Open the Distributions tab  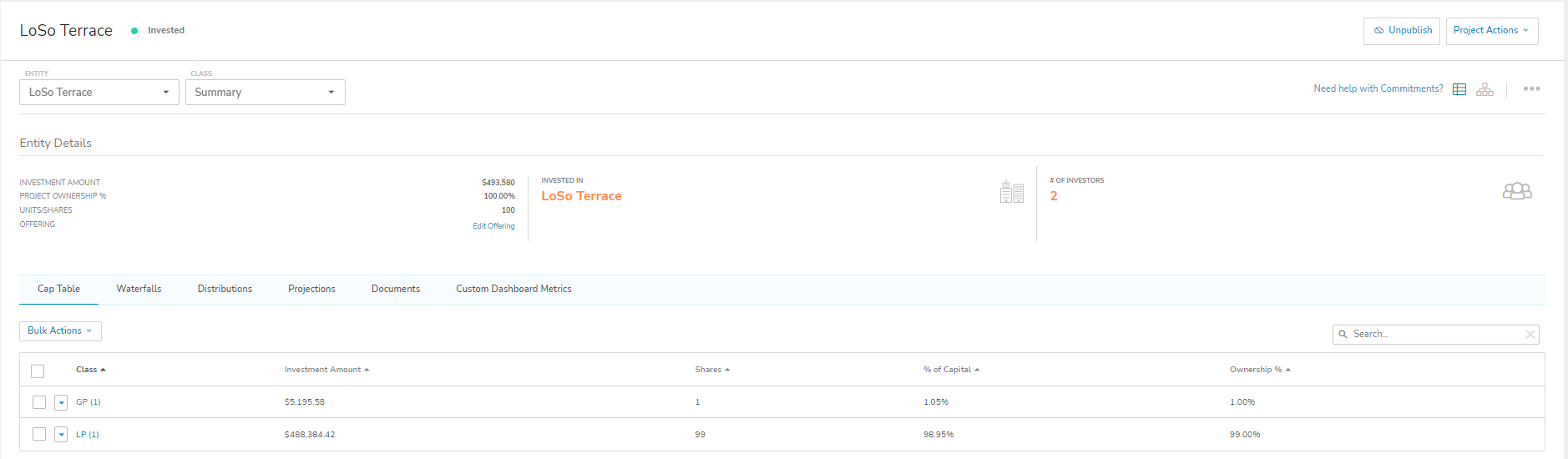pyautogui.click(x=225, y=289)
